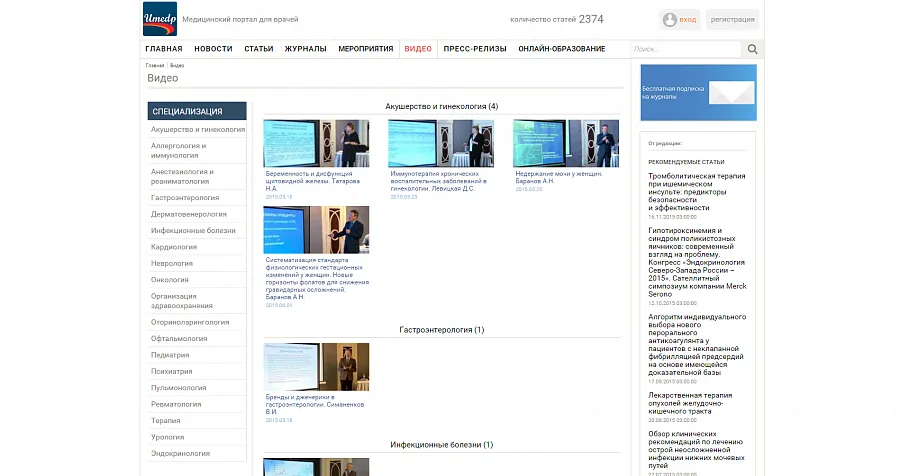Open Гастроэнтерология (1) section heading
900x476 pixels.
[441, 330]
